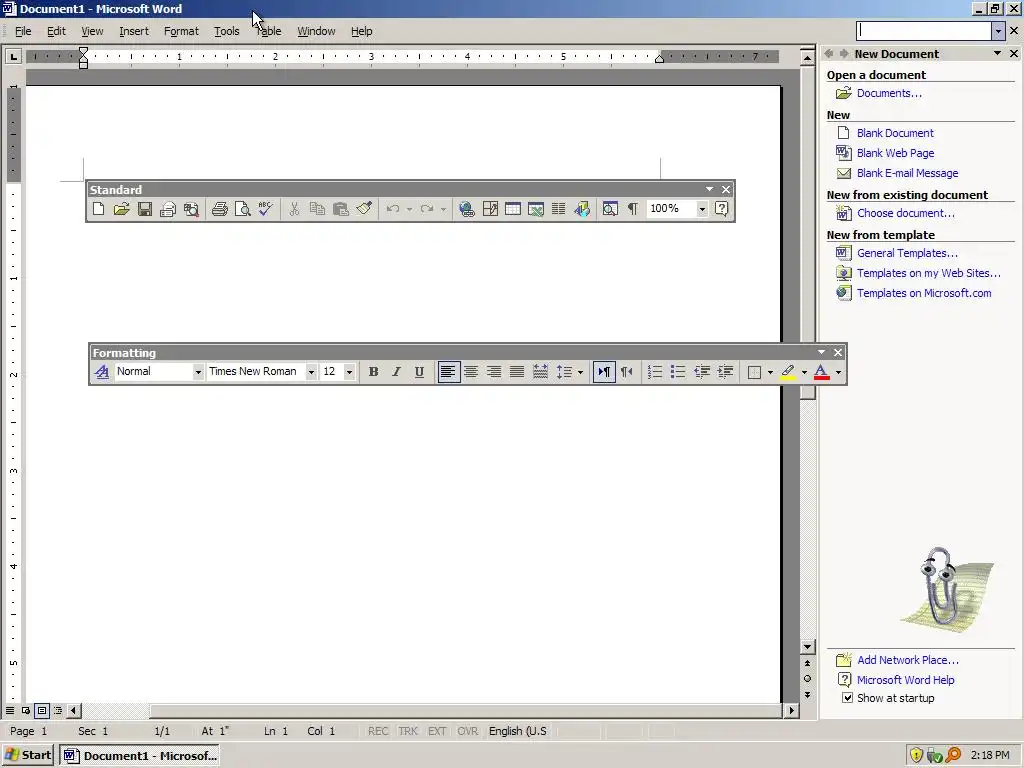
Task: Open the Font dropdown showing Times New Roman
Action: click(311, 372)
